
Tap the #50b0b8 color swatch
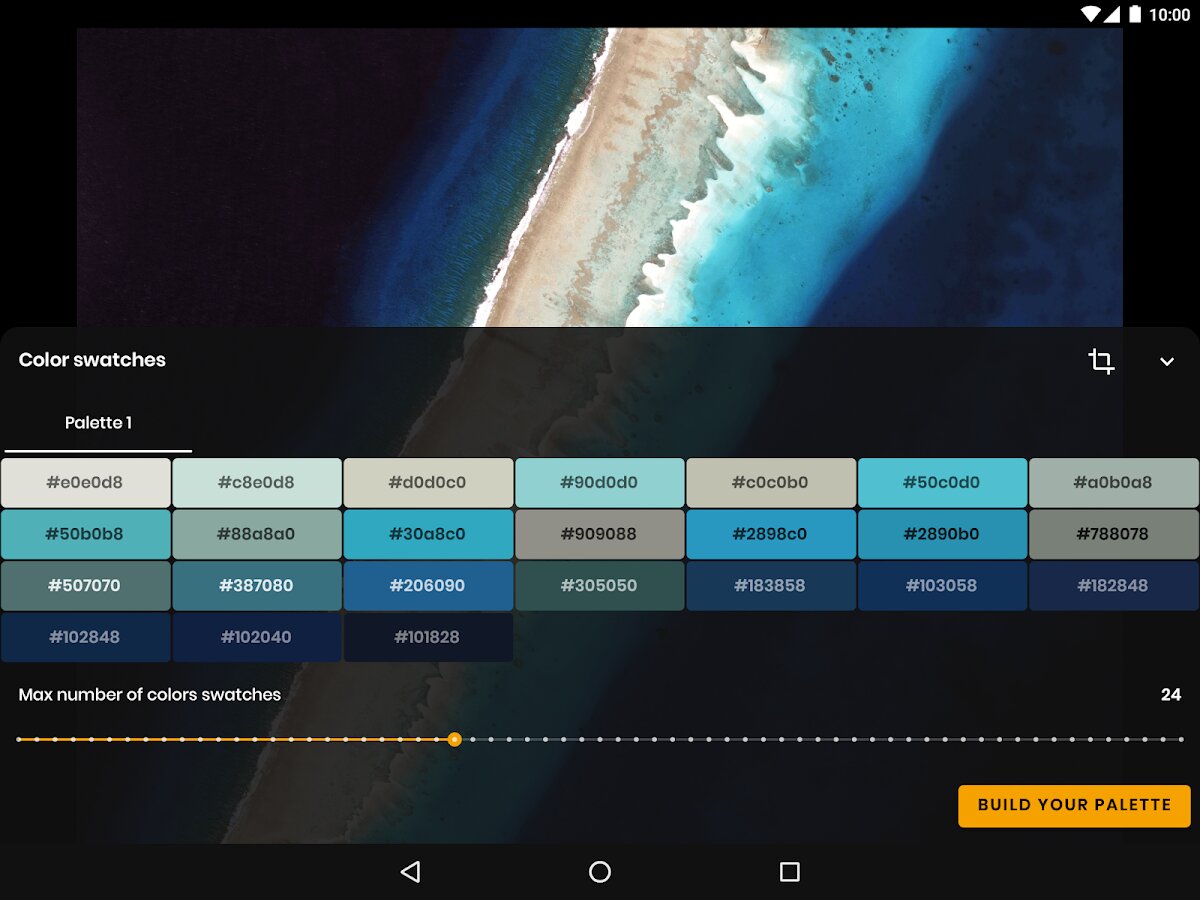point(86,534)
